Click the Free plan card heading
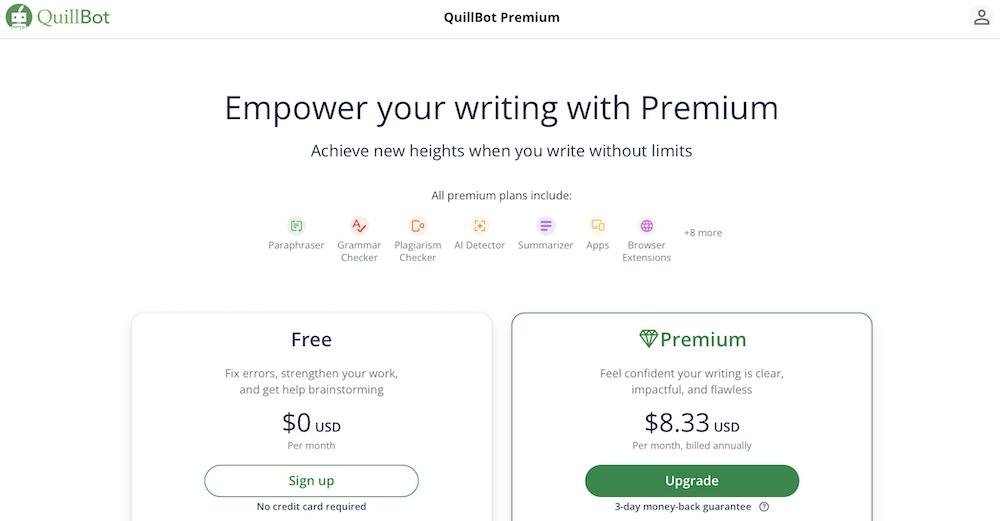Image resolution: width=1000 pixels, height=521 pixels. click(x=311, y=340)
